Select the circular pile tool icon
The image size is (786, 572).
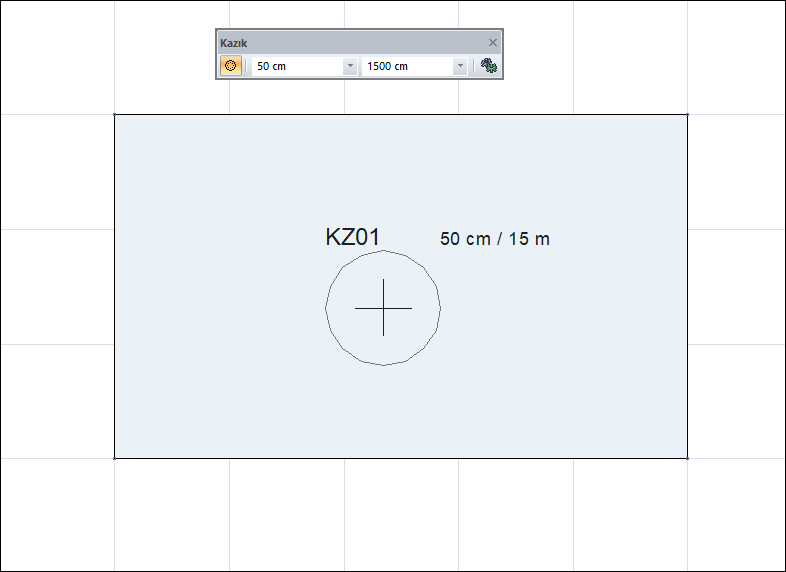click(231, 66)
